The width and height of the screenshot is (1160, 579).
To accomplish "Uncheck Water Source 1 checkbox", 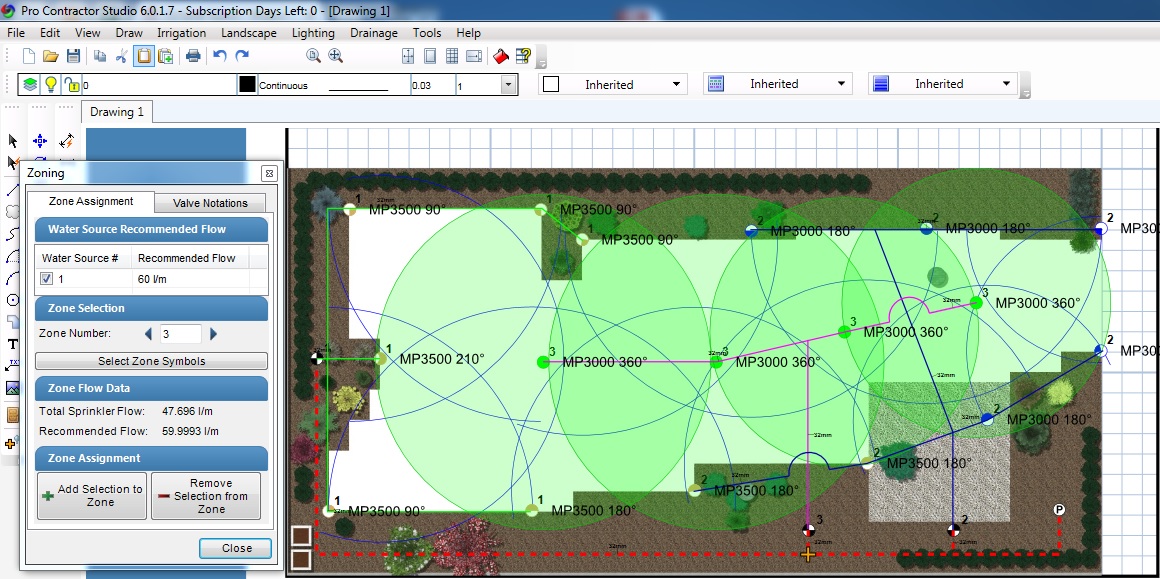I will 47,279.
